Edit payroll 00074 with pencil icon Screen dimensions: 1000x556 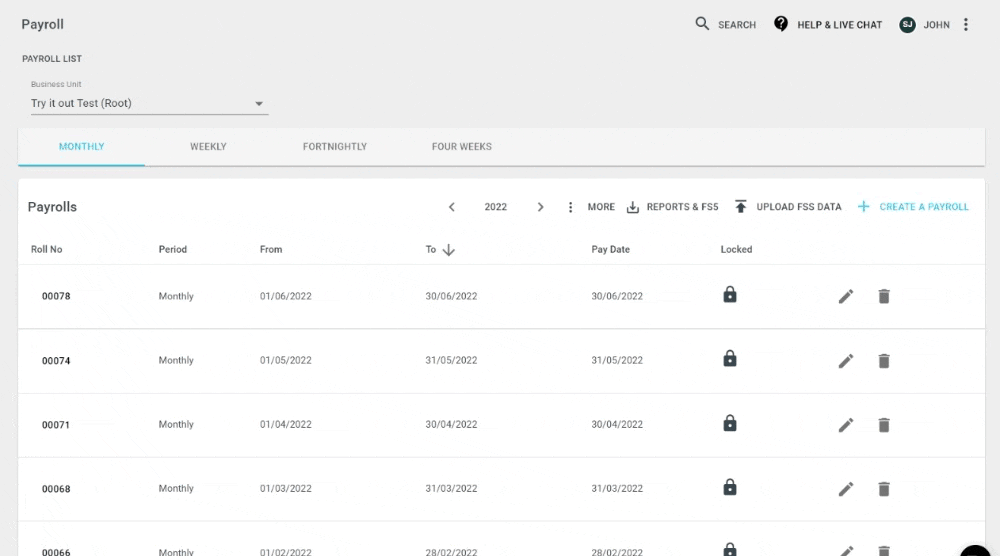tap(846, 361)
